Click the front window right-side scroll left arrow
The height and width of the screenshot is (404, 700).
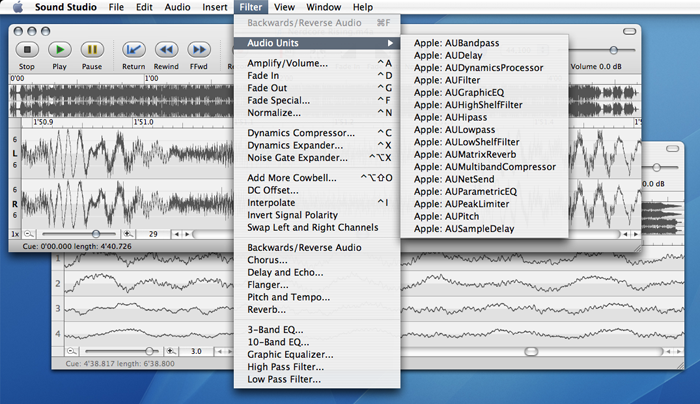625,234
